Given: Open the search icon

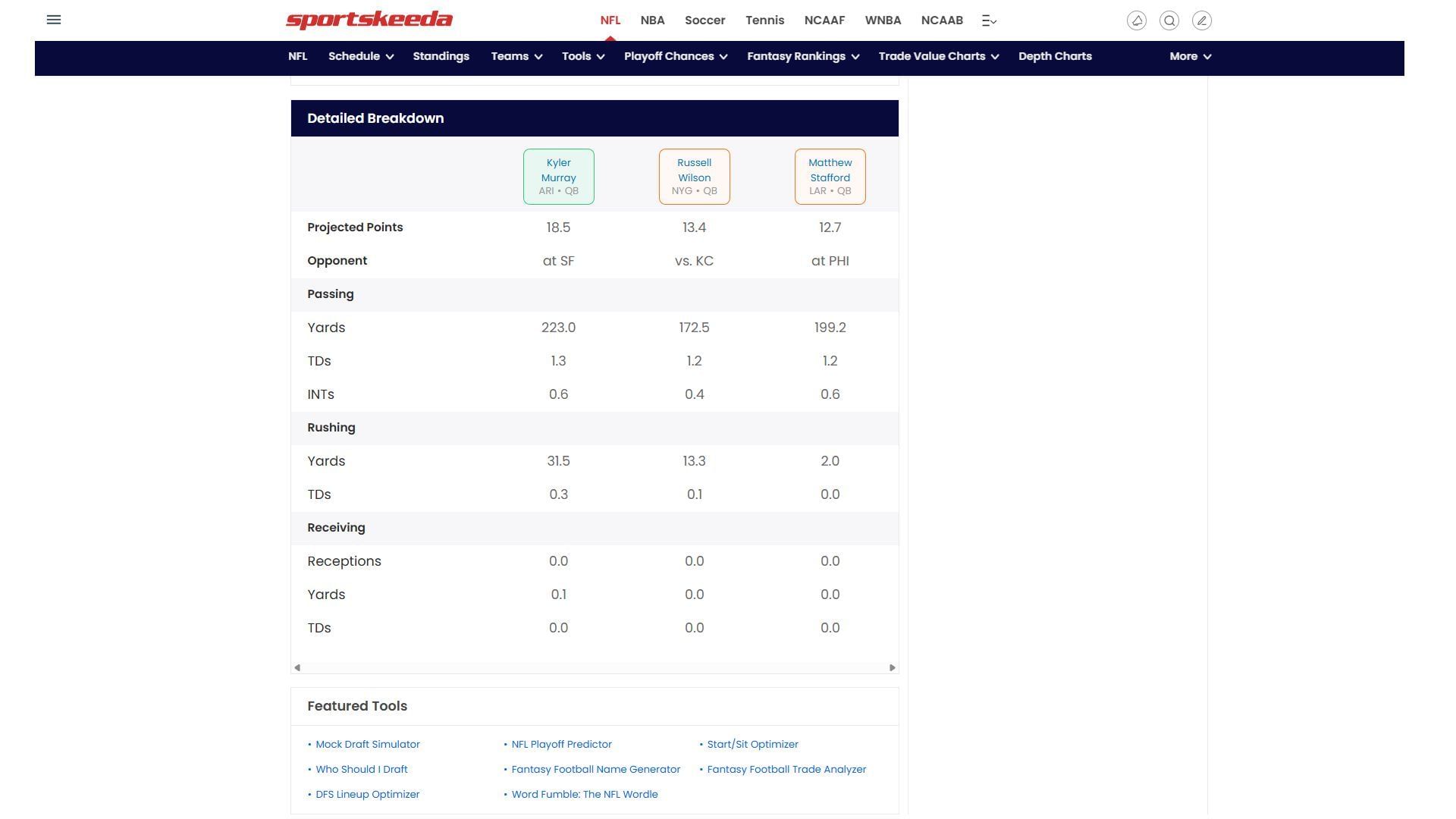Looking at the screenshot, I should point(1169,20).
